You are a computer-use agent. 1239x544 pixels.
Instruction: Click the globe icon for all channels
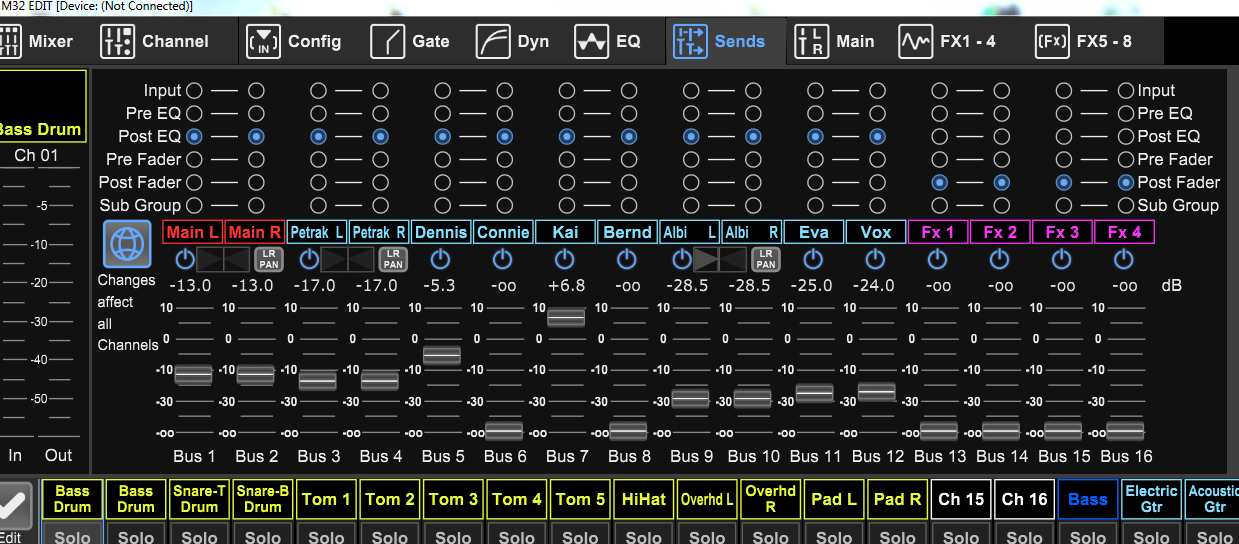pos(127,244)
